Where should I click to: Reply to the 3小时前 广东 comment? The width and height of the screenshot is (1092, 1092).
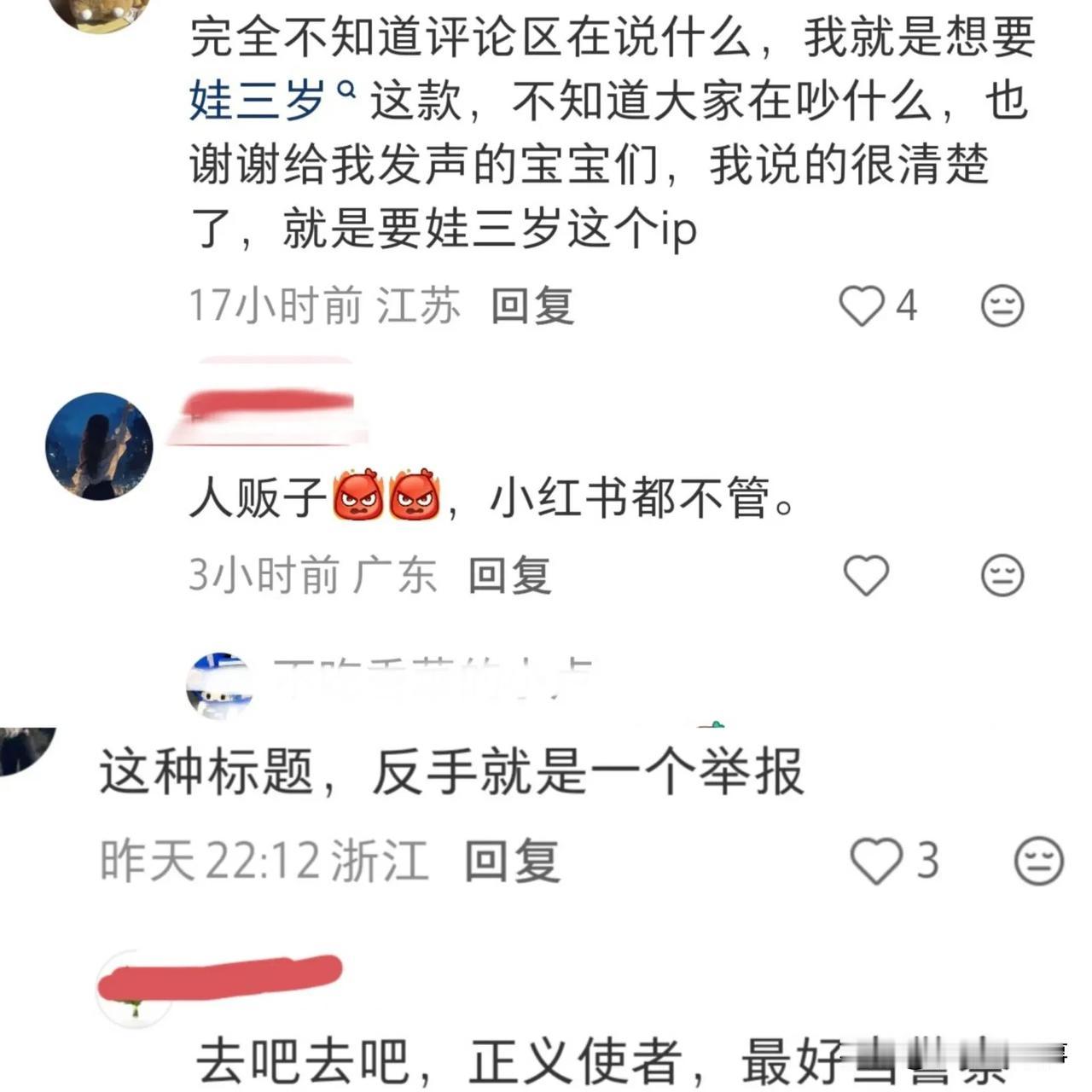509,575
